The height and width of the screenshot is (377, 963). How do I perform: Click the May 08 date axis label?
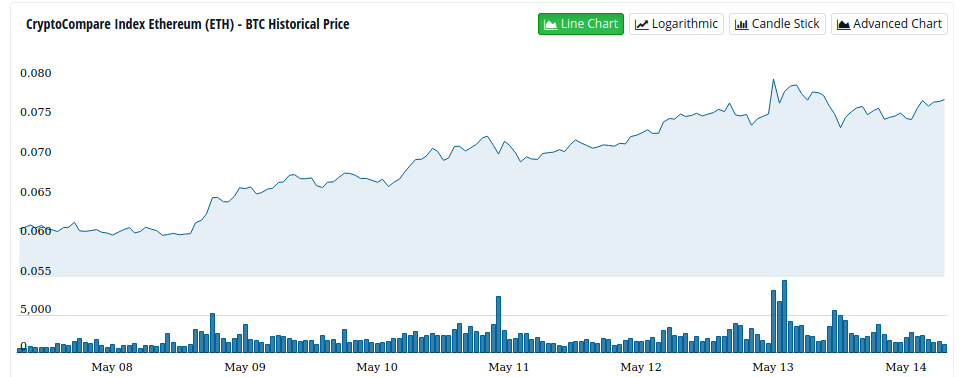coord(111,368)
